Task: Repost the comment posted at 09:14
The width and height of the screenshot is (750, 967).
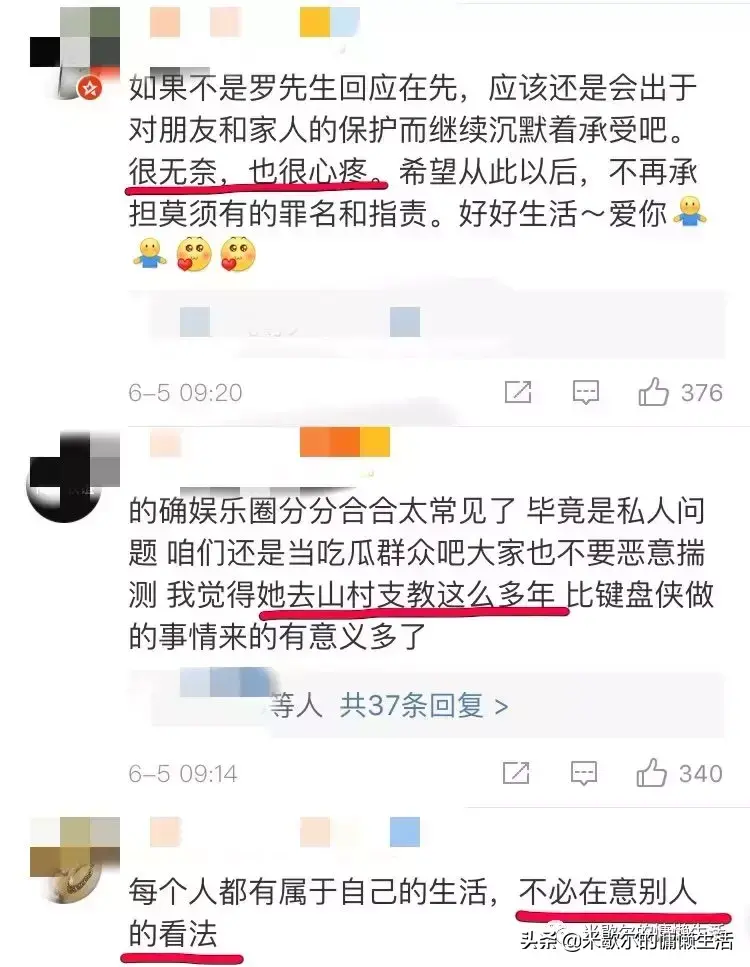Action: tap(516, 773)
